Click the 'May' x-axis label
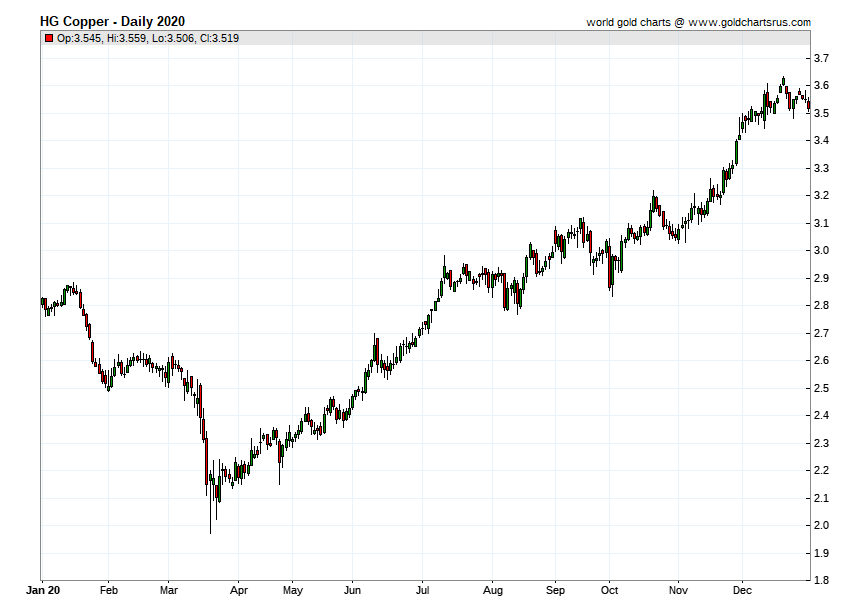The height and width of the screenshot is (616, 850). [293, 590]
